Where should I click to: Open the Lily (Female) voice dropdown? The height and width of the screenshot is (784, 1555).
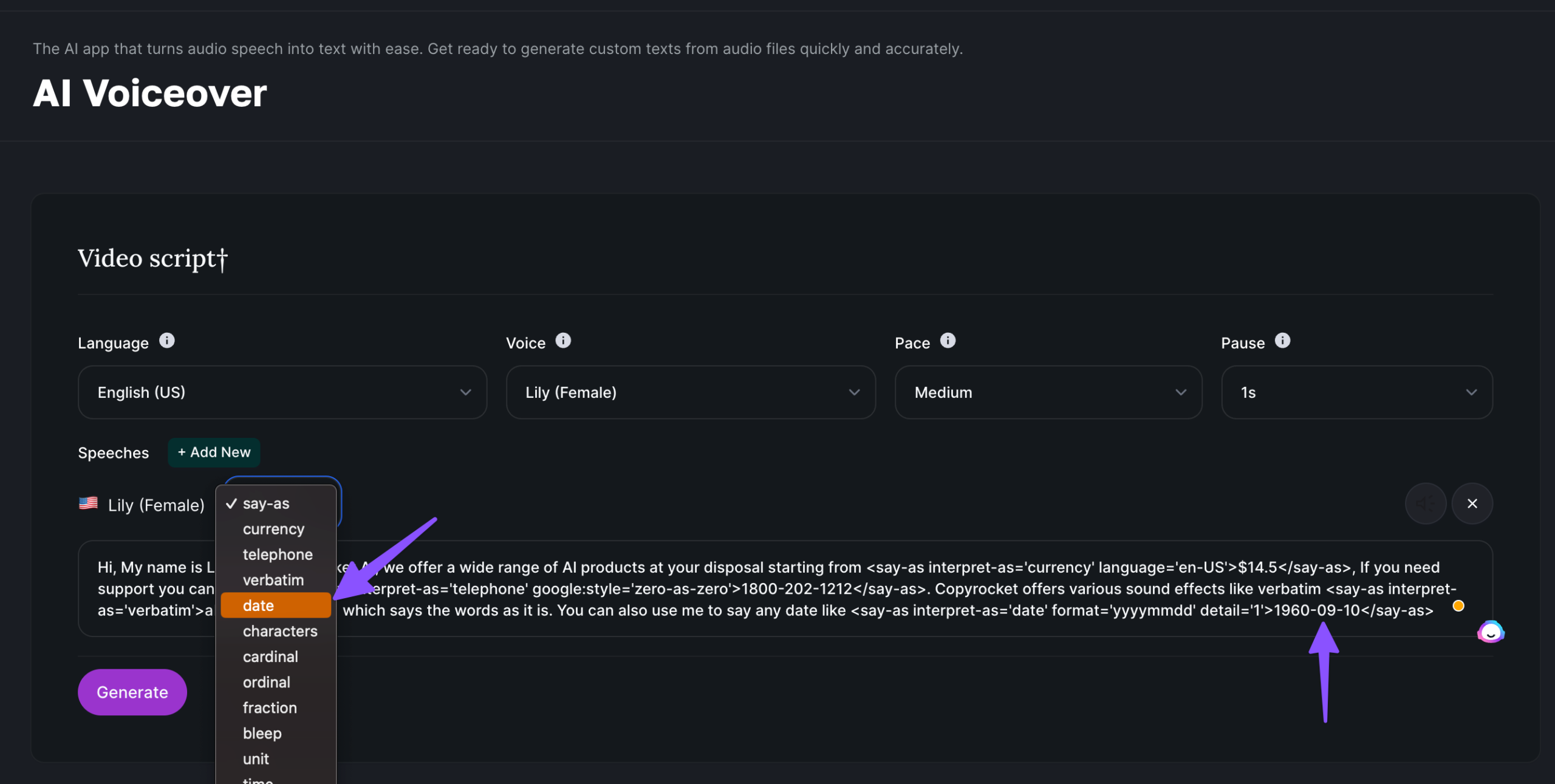[691, 392]
